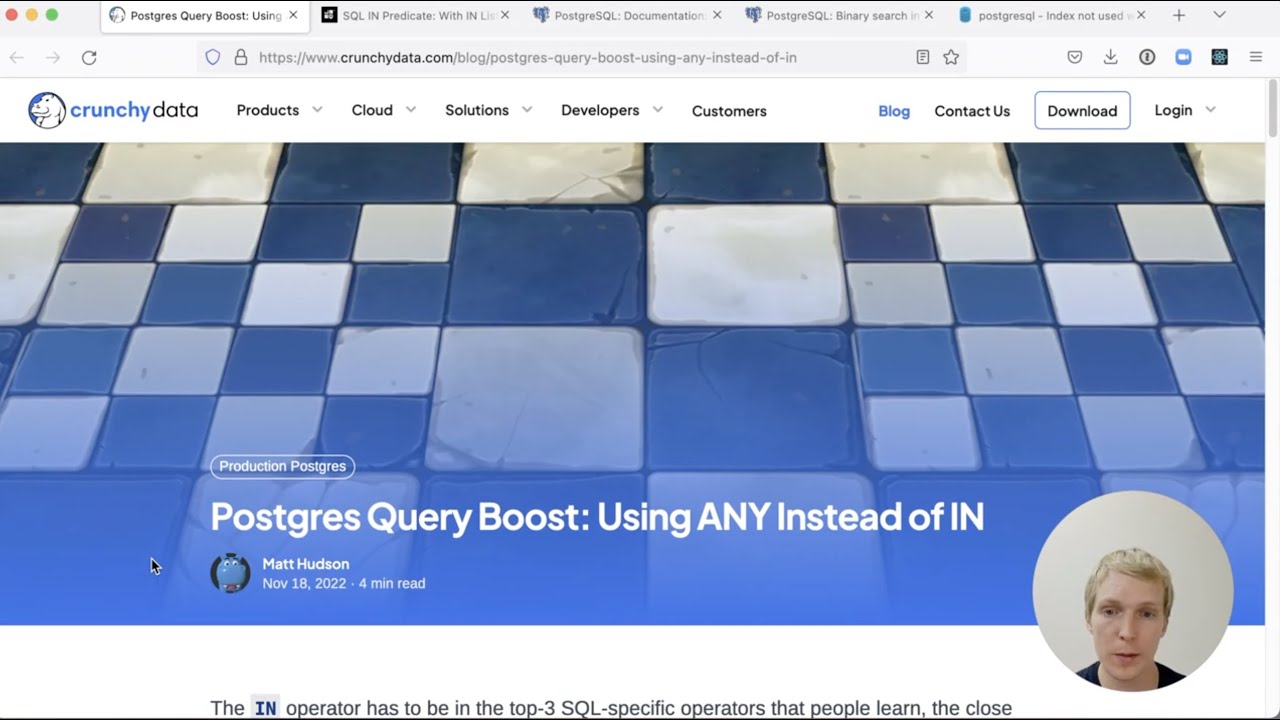The image size is (1280, 720).
Task: Open the Customers page
Action: tap(729, 111)
